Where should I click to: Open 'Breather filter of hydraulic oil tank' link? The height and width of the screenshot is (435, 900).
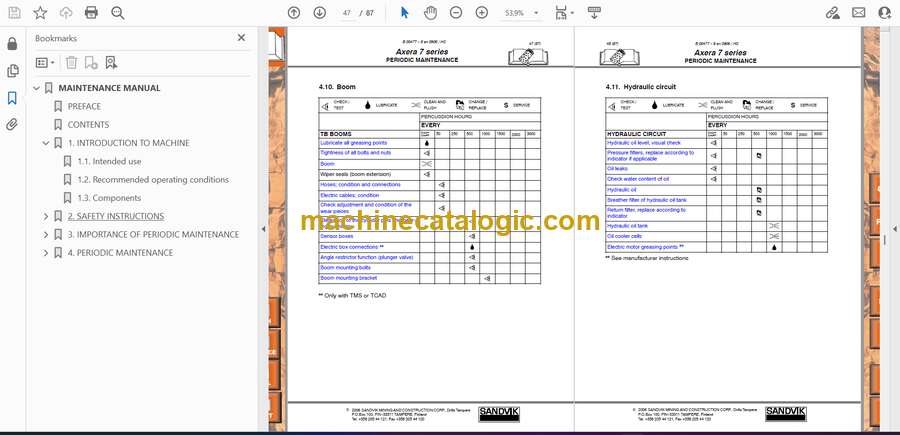647,200
